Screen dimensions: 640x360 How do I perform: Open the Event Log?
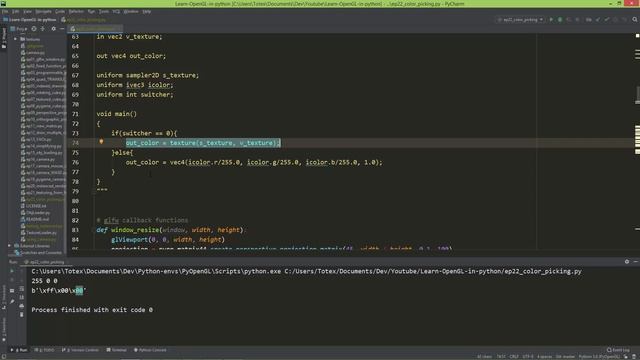pyautogui.click(x=618, y=350)
